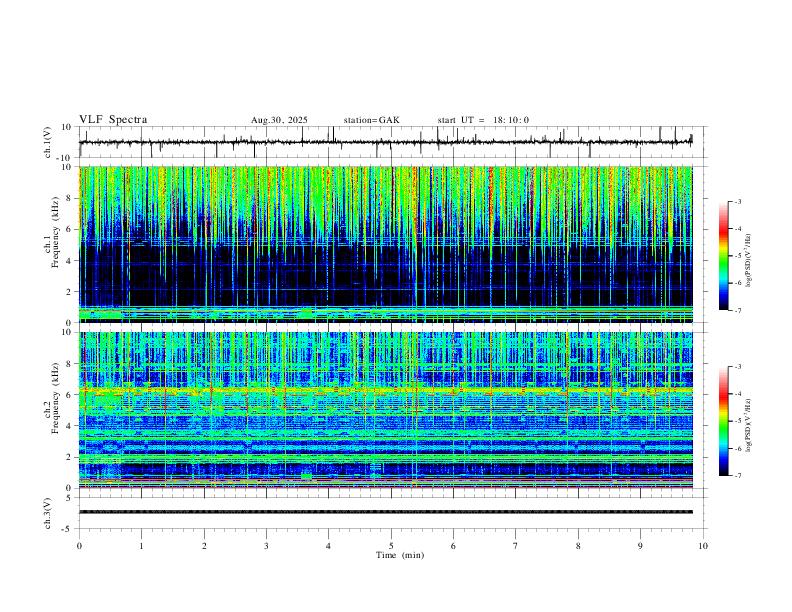
Task: Click the time axis tick label '0'
Action: point(79,546)
